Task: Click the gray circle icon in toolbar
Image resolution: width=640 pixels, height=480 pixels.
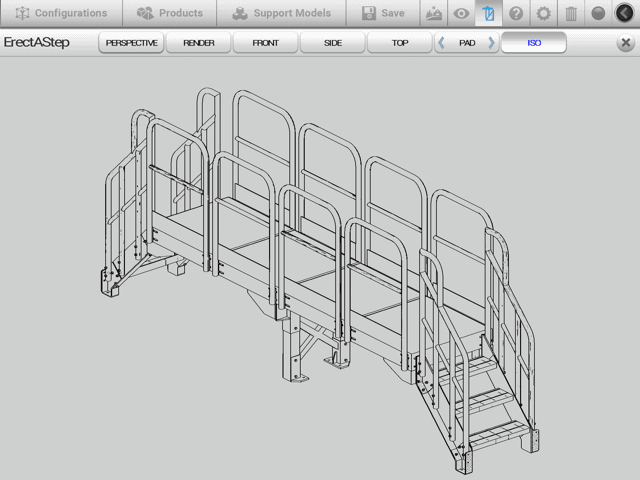Action: [x=598, y=14]
